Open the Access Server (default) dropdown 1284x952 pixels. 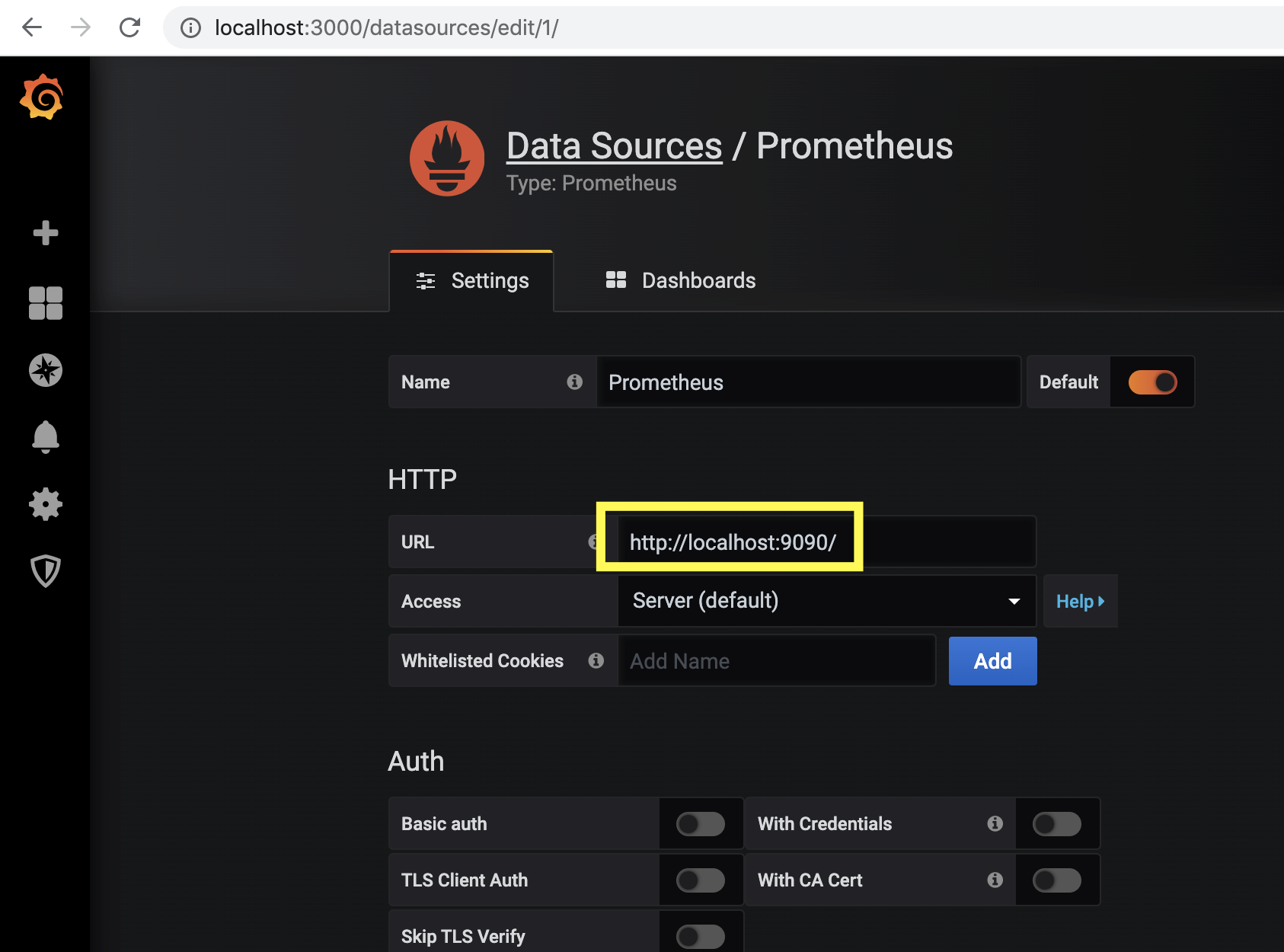(x=827, y=601)
